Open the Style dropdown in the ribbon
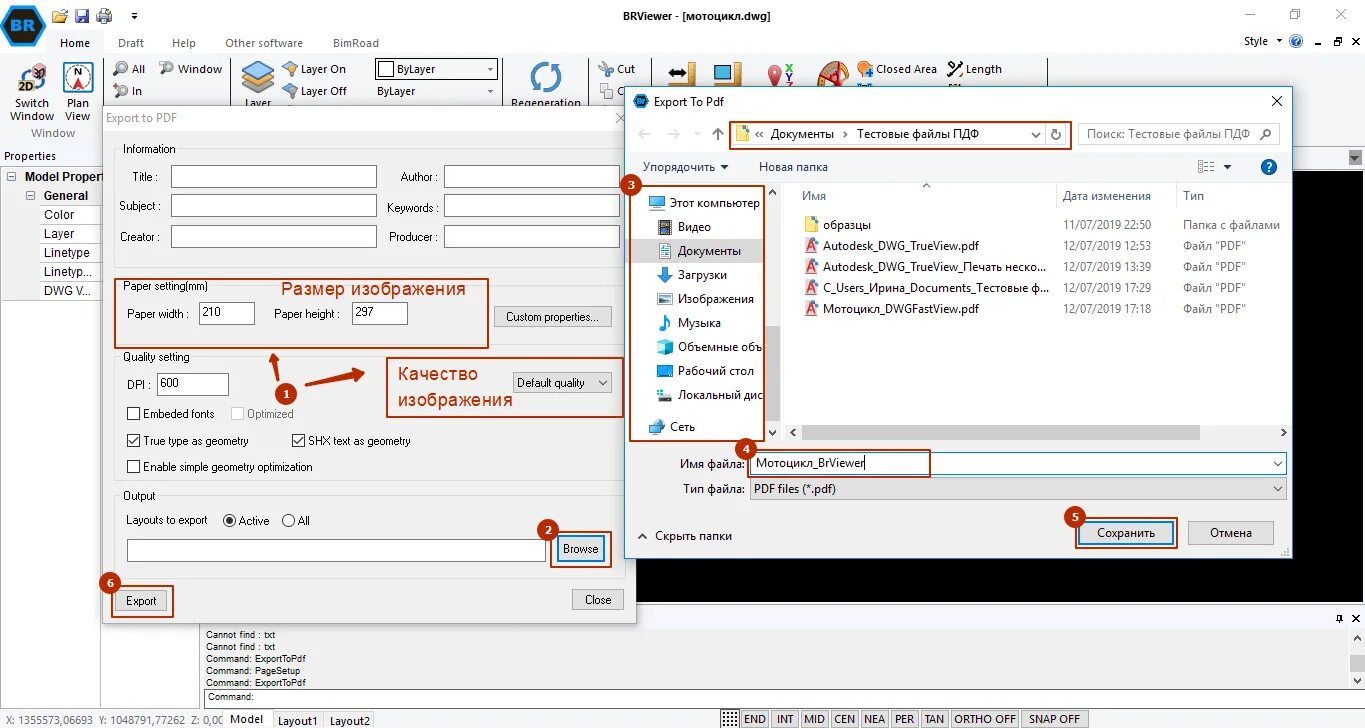This screenshot has width=1365, height=728. [x=1262, y=41]
